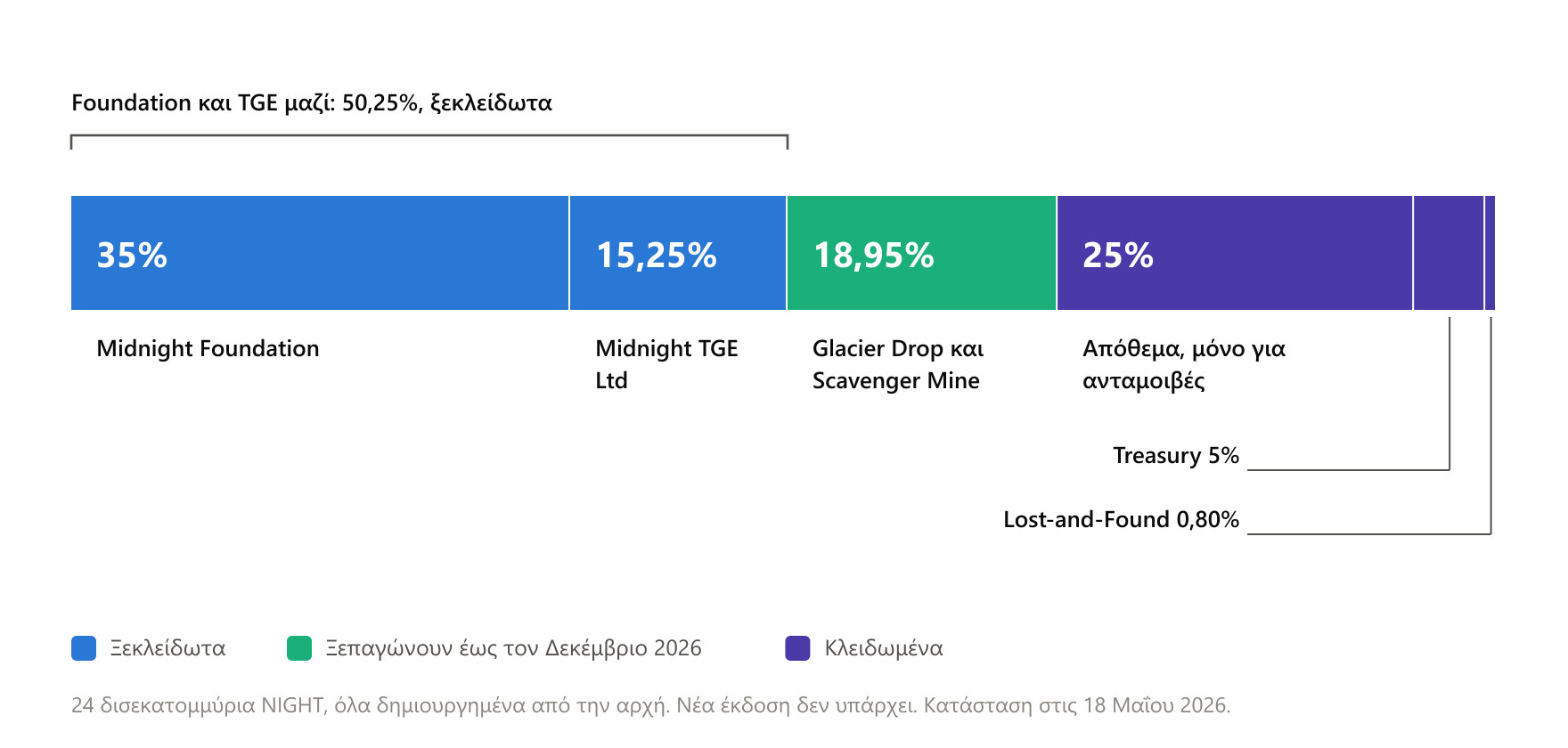The width and height of the screenshot is (1568, 748).
Task: Click the Foundation και TGE μαζί heading
Action: pyautogui.click(x=312, y=103)
